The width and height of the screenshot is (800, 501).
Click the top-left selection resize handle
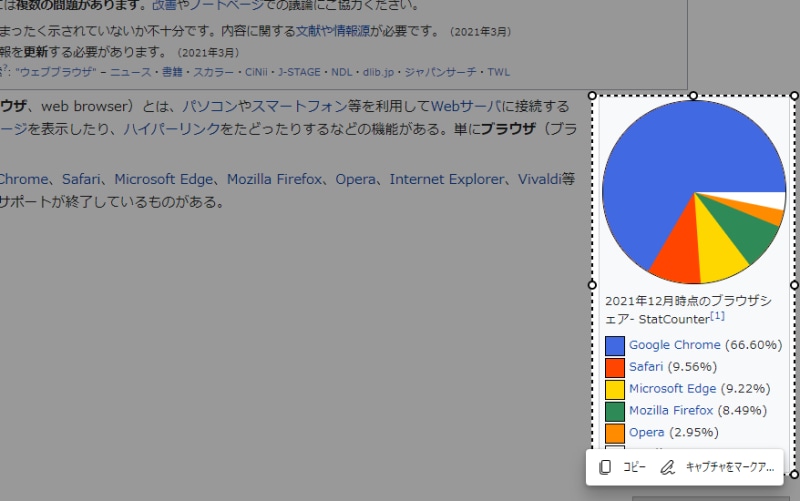pyautogui.click(x=593, y=96)
